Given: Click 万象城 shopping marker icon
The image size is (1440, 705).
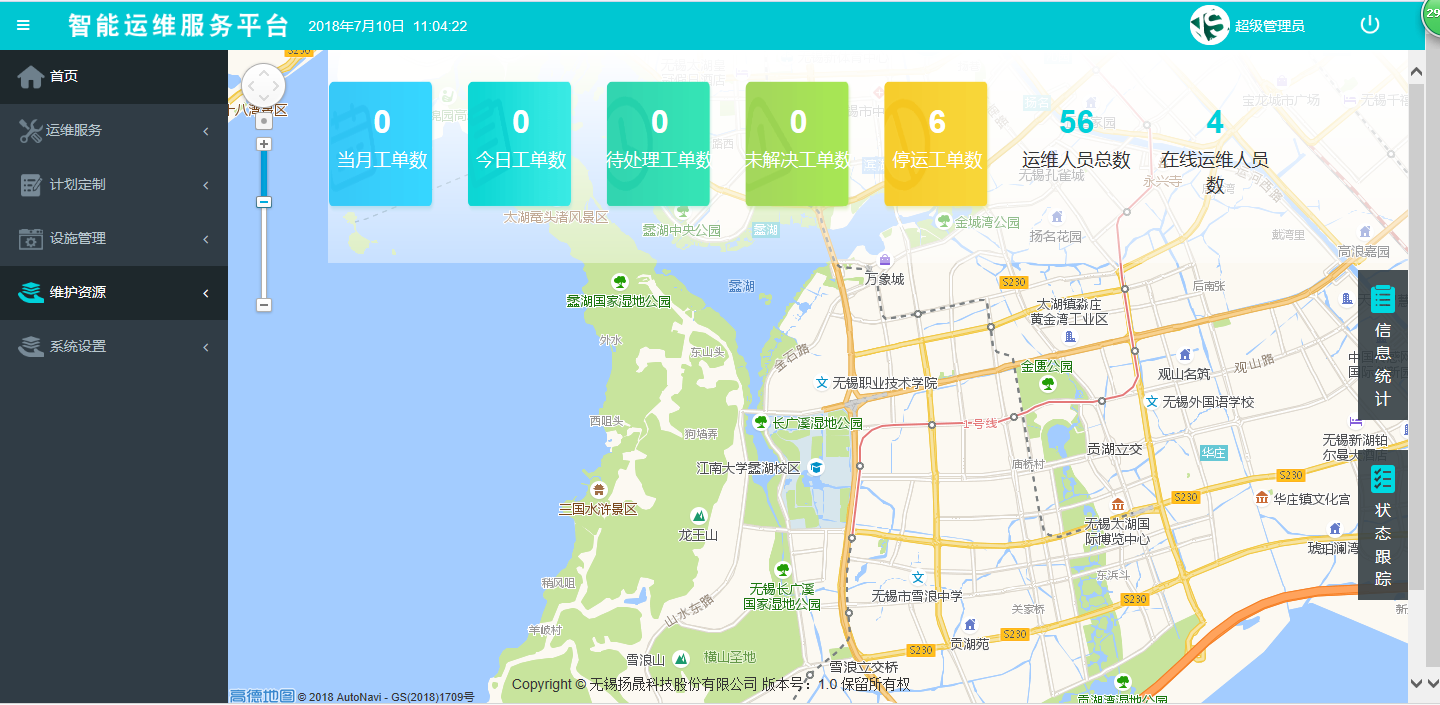Looking at the screenshot, I should 885,260.
